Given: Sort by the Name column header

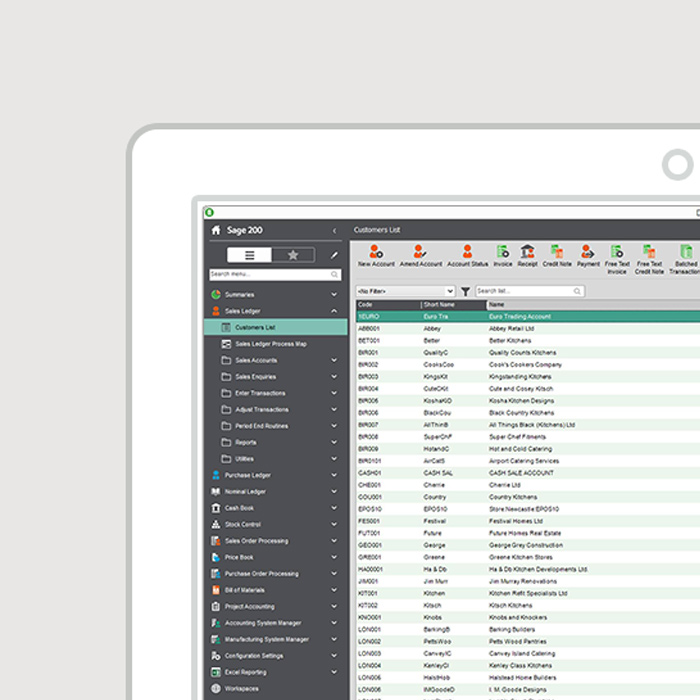Looking at the screenshot, I should coord(593,304).
